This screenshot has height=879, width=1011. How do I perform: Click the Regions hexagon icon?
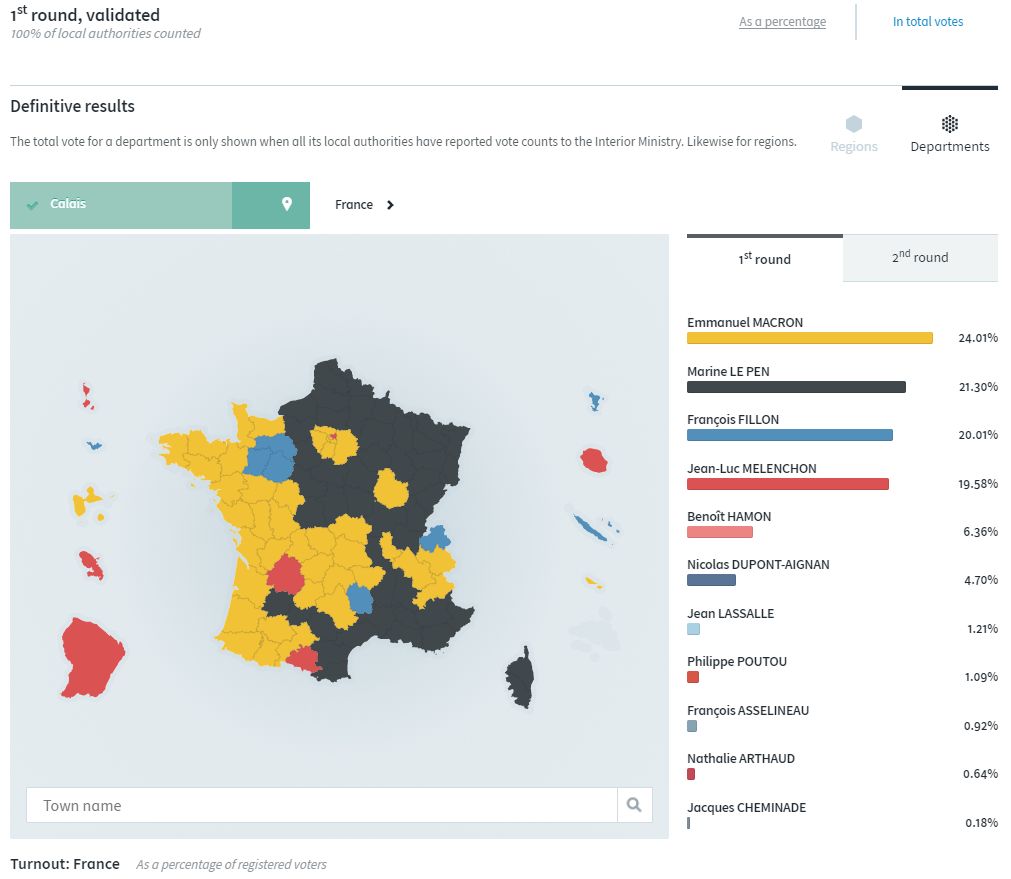click(x=853, y=125)
